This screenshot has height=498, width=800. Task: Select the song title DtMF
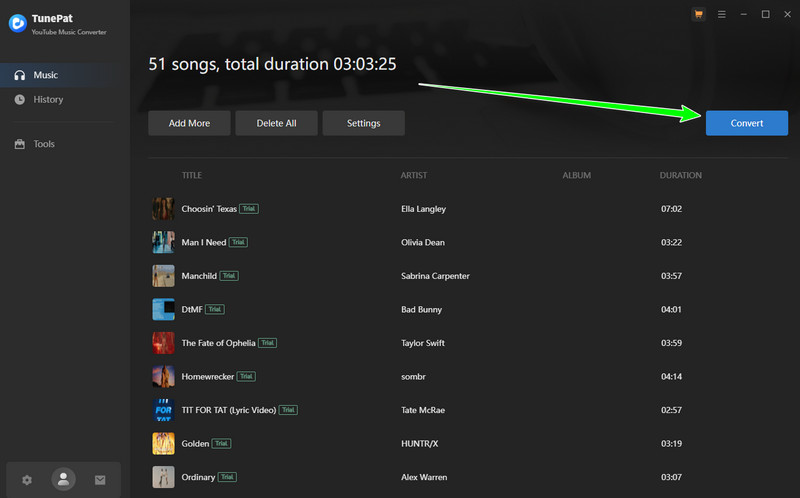click(192, 310)
